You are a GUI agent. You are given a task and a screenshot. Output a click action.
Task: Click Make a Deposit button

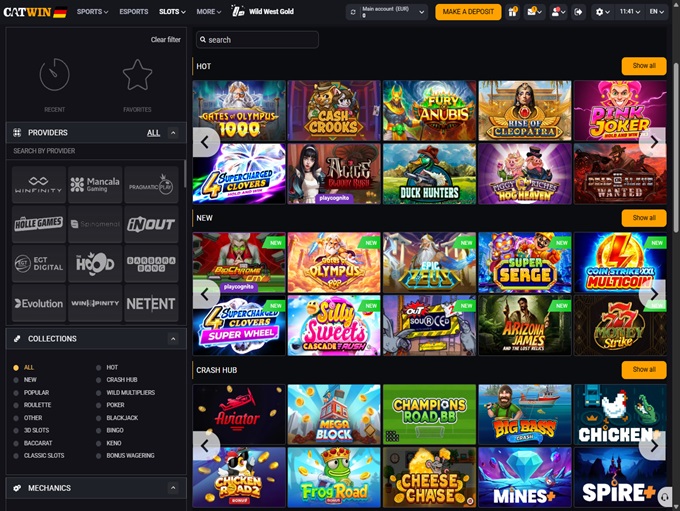468,12
